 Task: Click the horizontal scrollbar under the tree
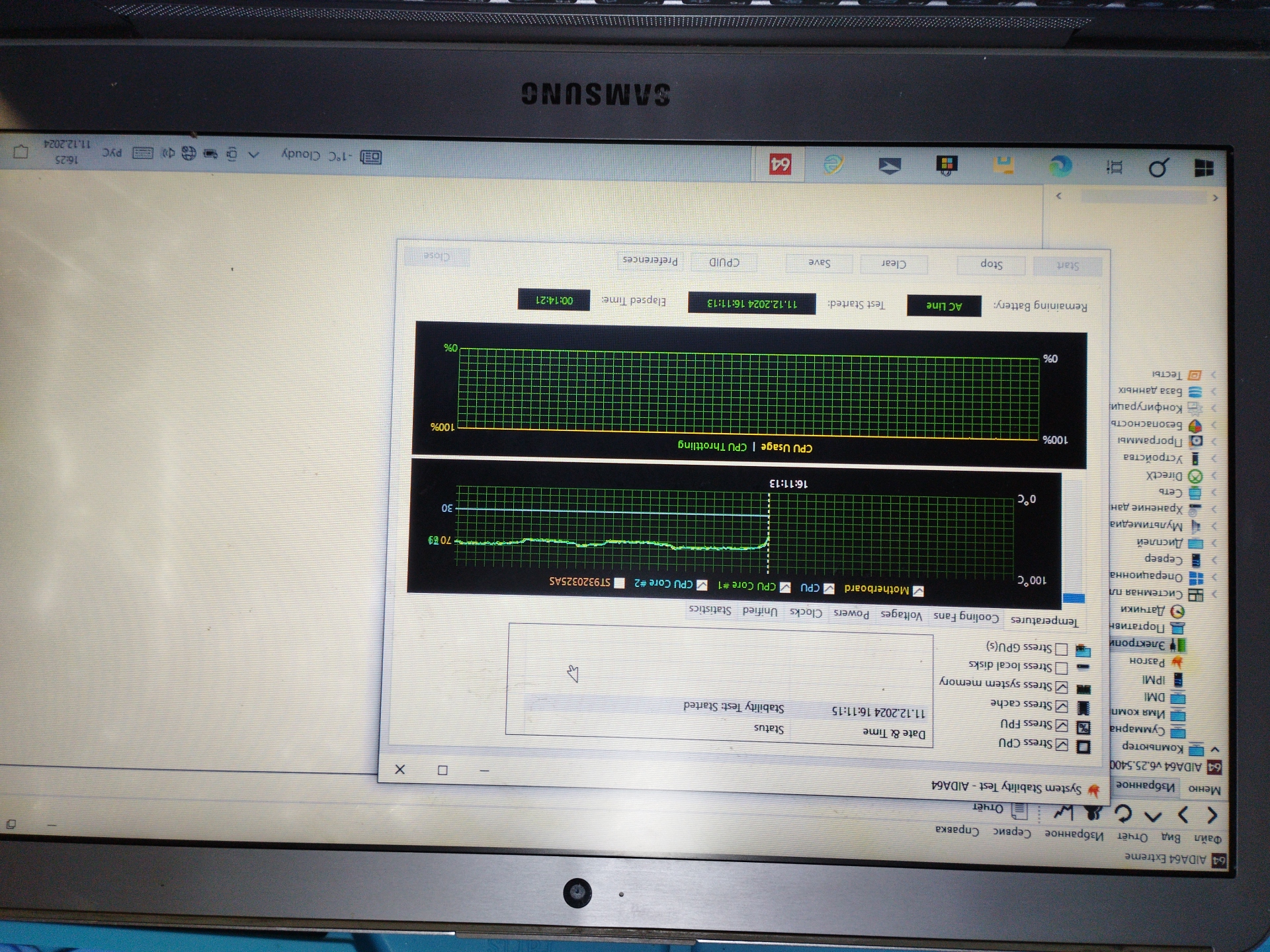point(1144,197)
